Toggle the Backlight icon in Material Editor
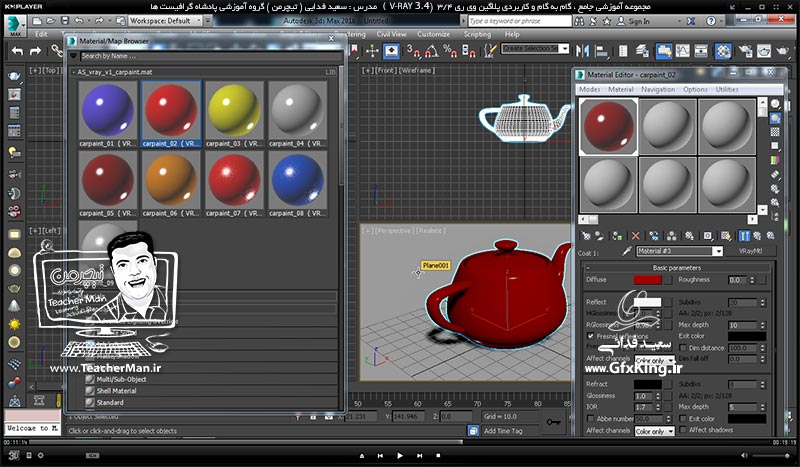800x467 pixels. 775,118
